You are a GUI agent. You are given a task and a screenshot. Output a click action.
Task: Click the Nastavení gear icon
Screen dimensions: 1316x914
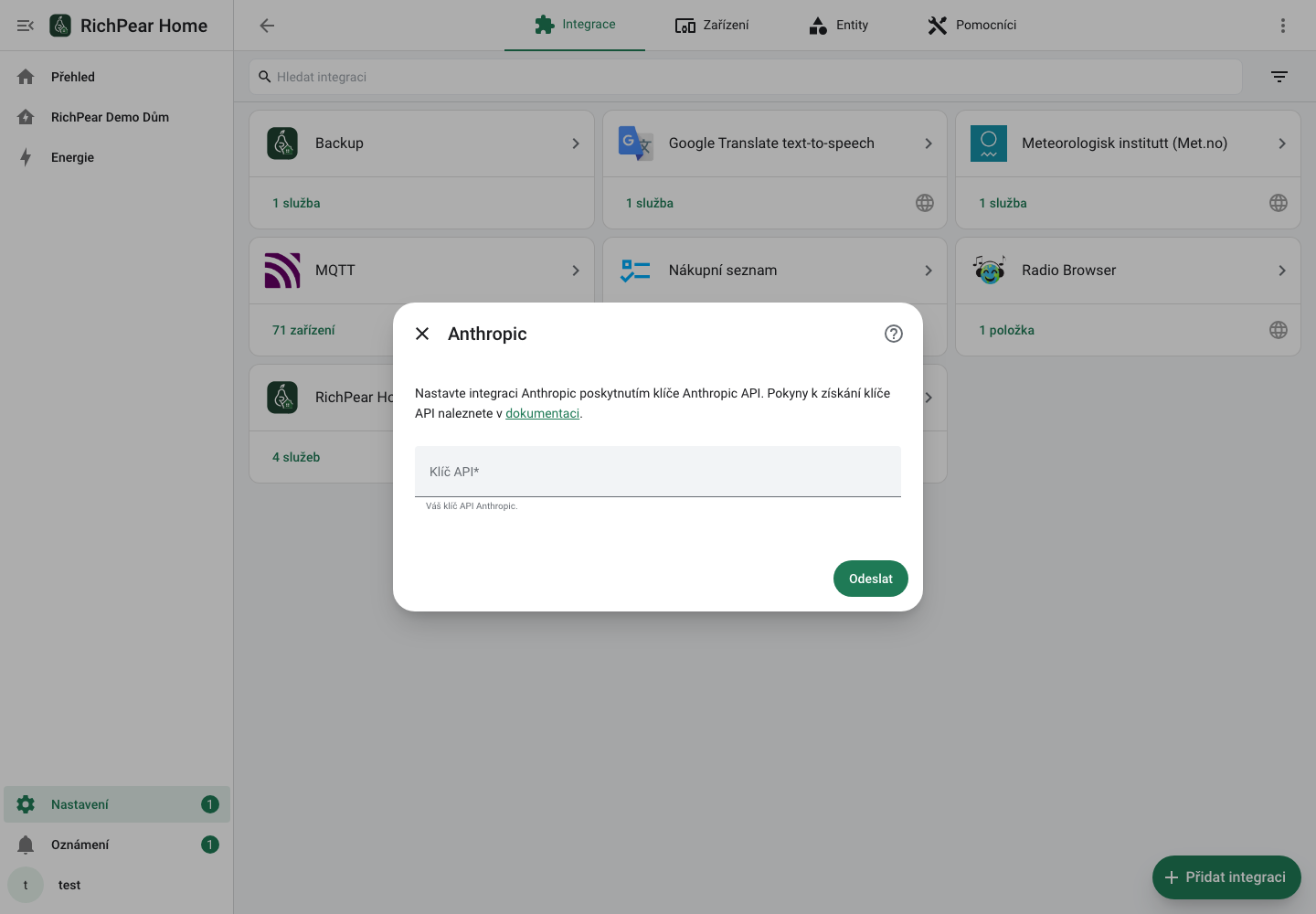[x=26, y=804]
